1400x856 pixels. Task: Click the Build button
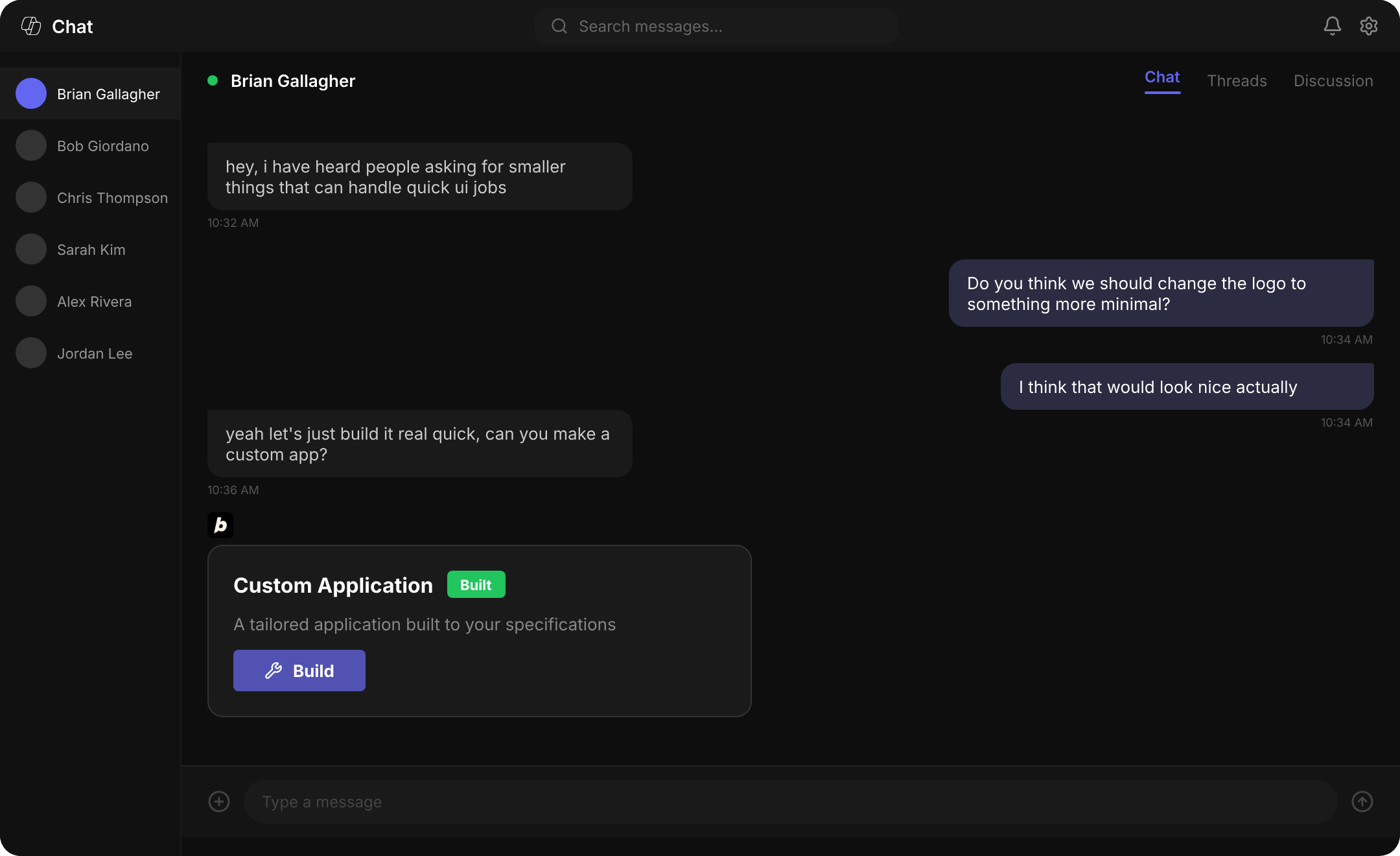(299, 671)
